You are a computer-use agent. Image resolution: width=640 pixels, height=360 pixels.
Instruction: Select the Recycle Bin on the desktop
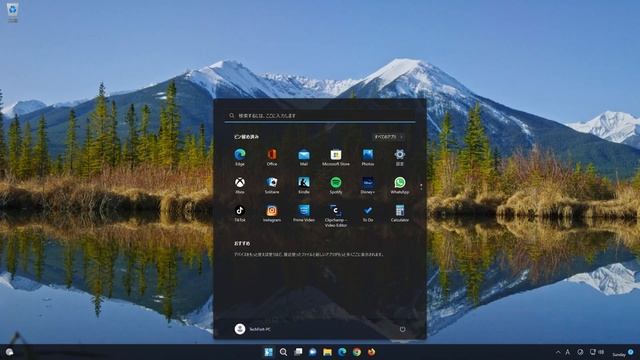13,12
